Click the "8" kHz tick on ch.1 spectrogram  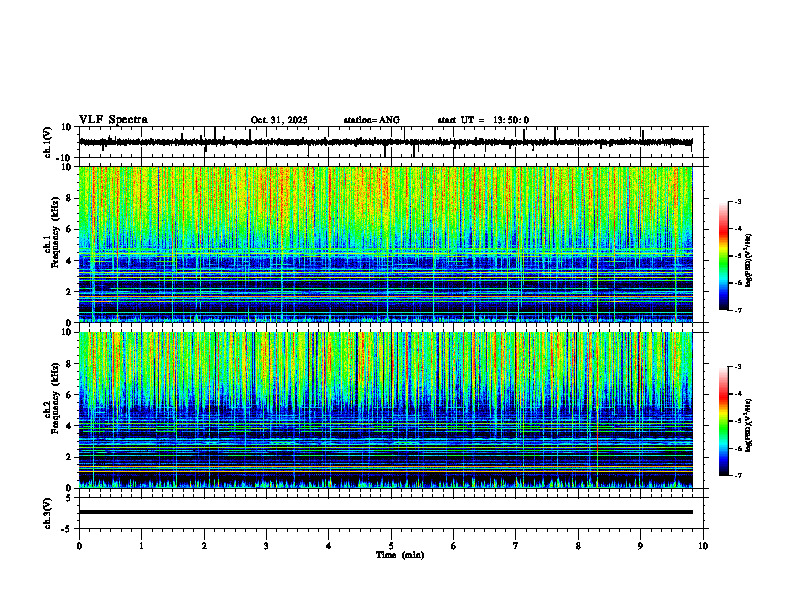[x=70, y=198]
